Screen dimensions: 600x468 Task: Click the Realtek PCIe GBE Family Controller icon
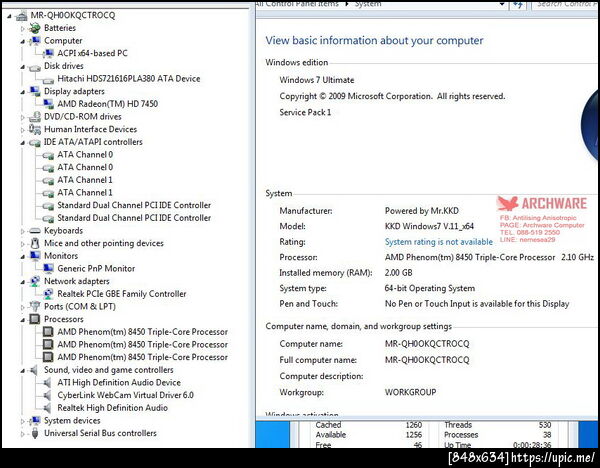pyautogui.click(x=48, y=294)
